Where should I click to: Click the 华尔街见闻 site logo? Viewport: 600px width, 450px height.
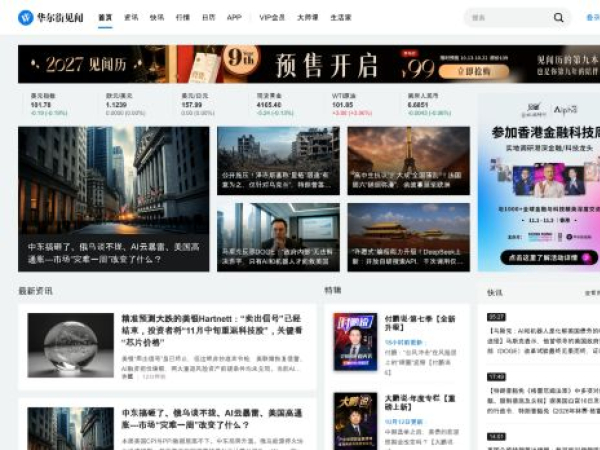tap(51, 18)
